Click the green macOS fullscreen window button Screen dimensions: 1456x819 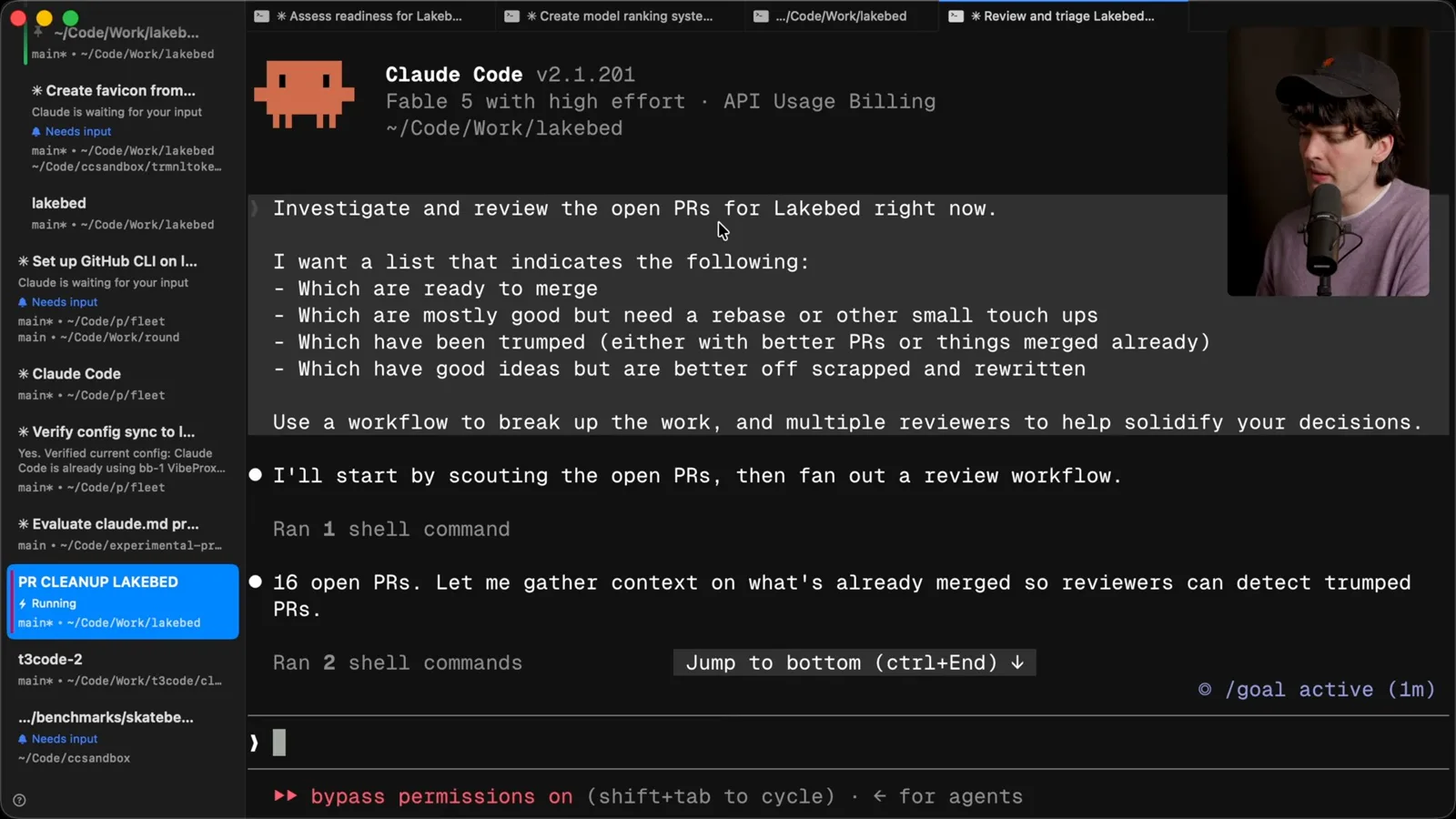pos(70,17)
